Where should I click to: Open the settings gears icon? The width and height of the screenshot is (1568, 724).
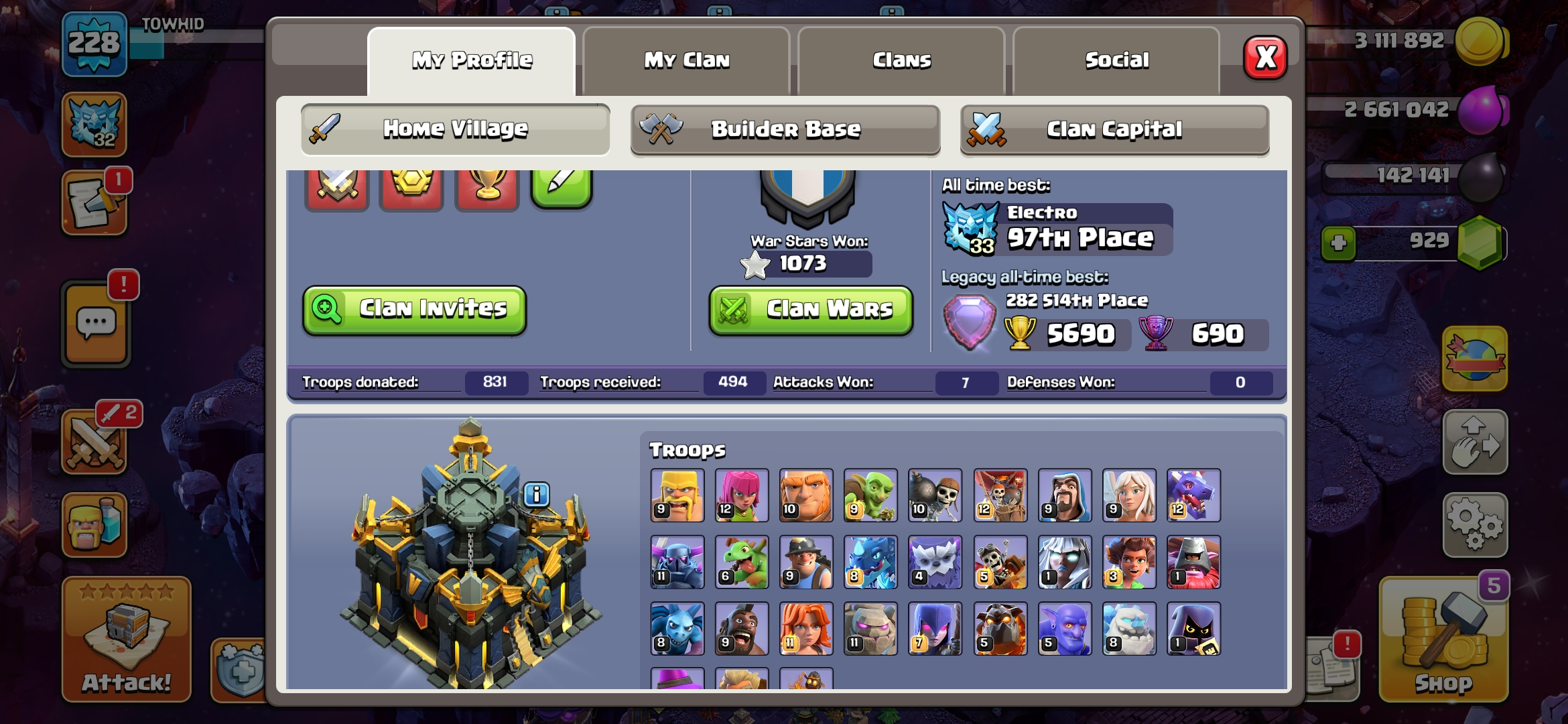[1475, 525]
